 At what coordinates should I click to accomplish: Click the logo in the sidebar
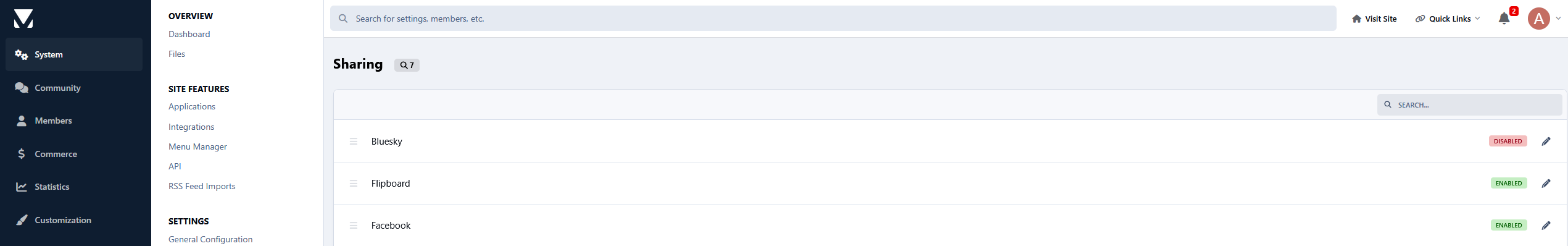23,19
